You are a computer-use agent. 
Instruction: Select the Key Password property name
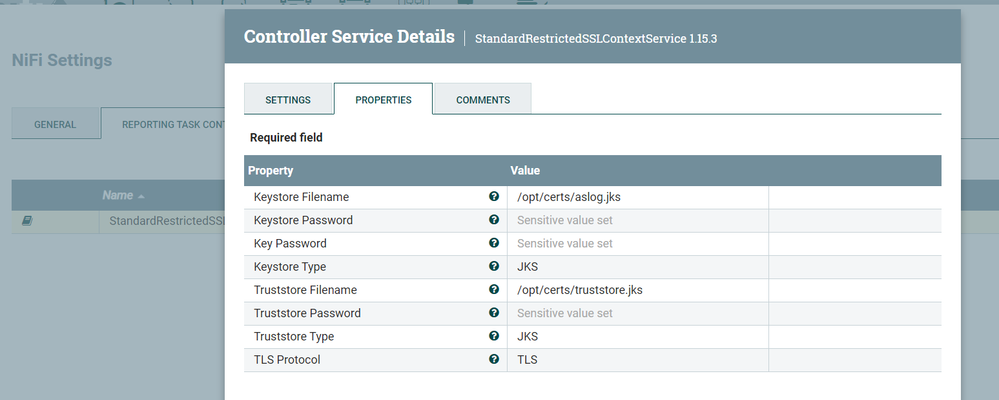click(x=290, y=243)
